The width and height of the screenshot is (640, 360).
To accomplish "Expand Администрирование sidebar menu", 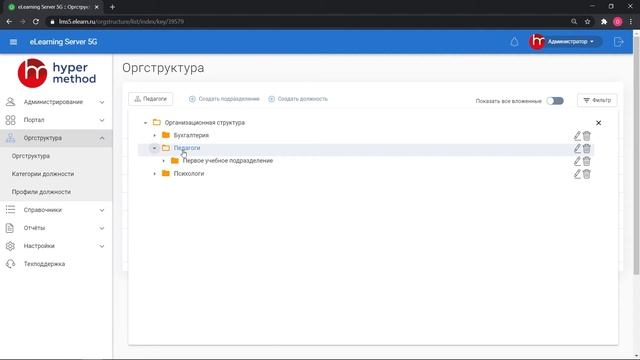I will click(x=56, y=102).
